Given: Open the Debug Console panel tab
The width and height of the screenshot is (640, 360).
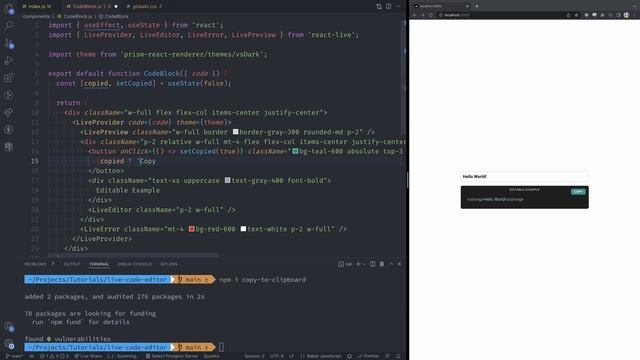Looking at the screenshot, I should coord(134,264).
